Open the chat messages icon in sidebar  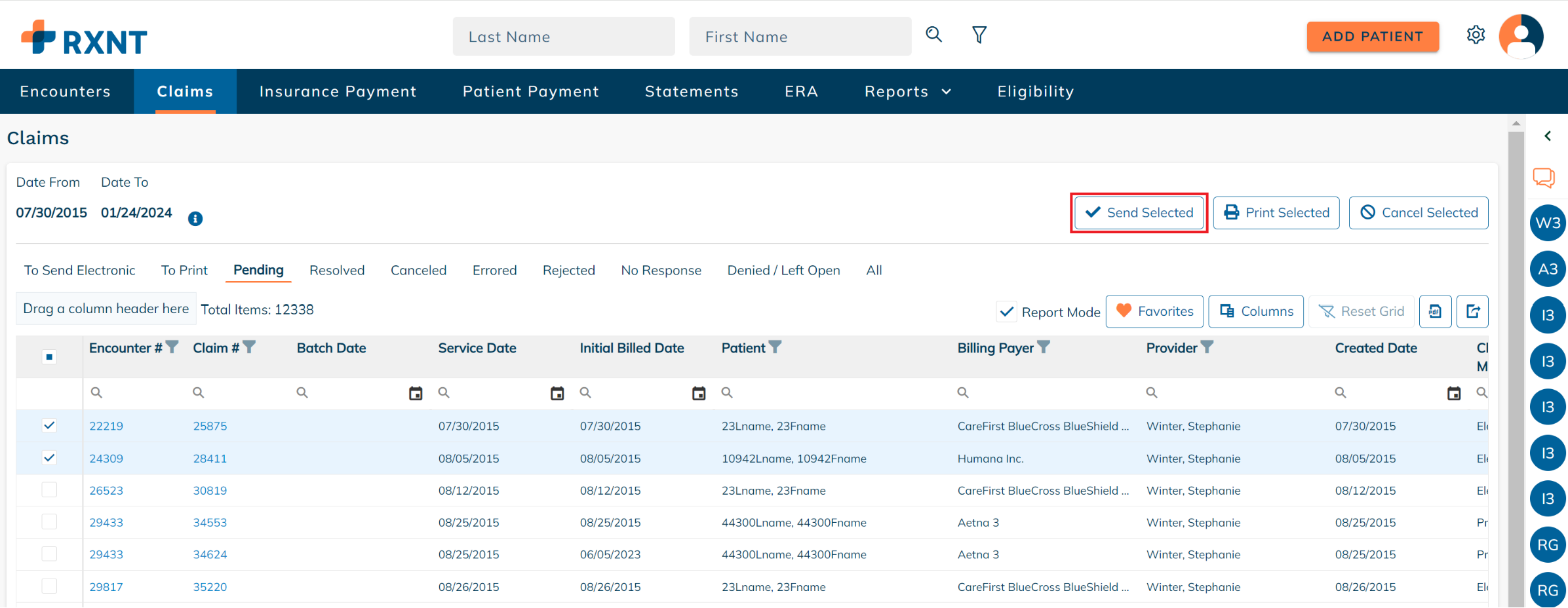[x=1544, y=178]
